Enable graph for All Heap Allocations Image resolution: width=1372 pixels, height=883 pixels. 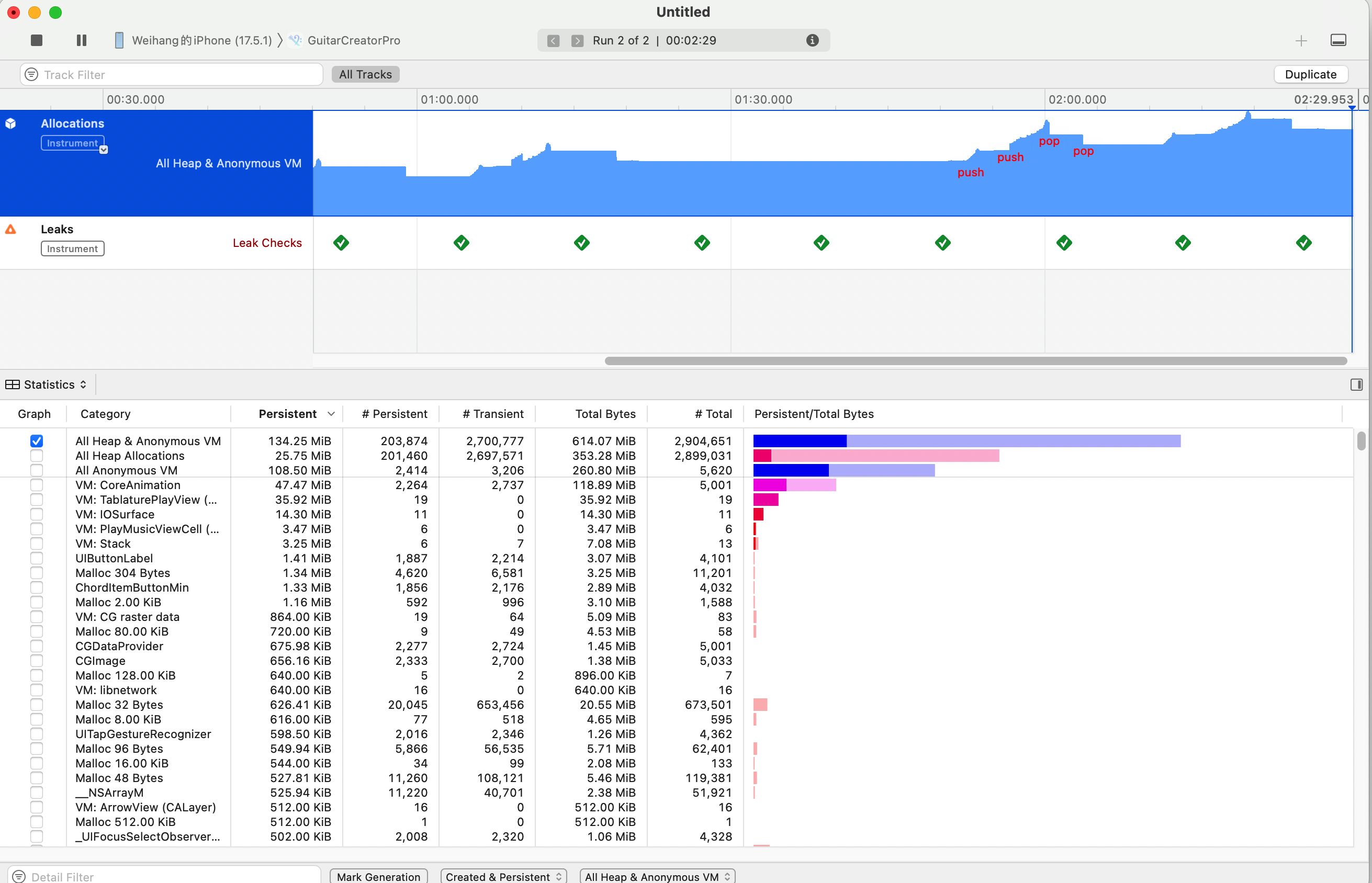click(x=36, y=456)
